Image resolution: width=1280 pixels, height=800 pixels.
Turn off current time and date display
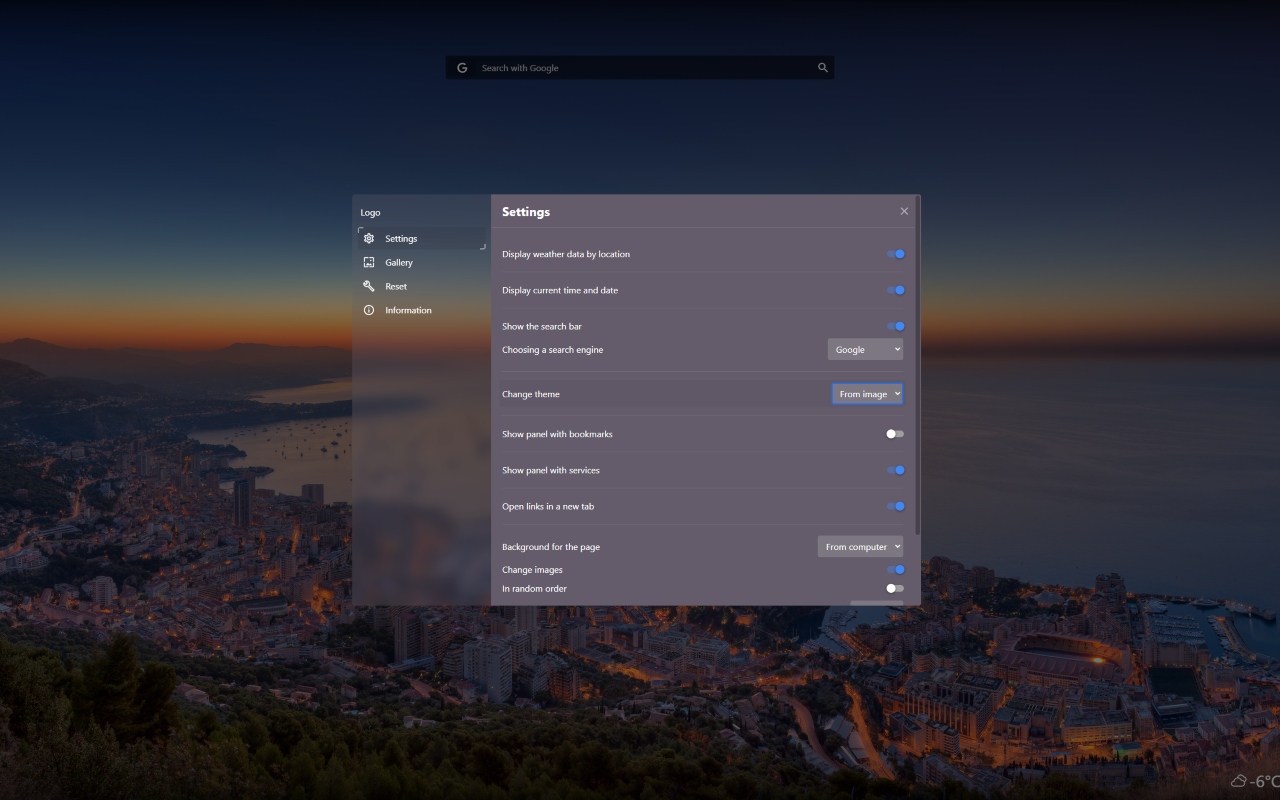[x=895, y=290]
